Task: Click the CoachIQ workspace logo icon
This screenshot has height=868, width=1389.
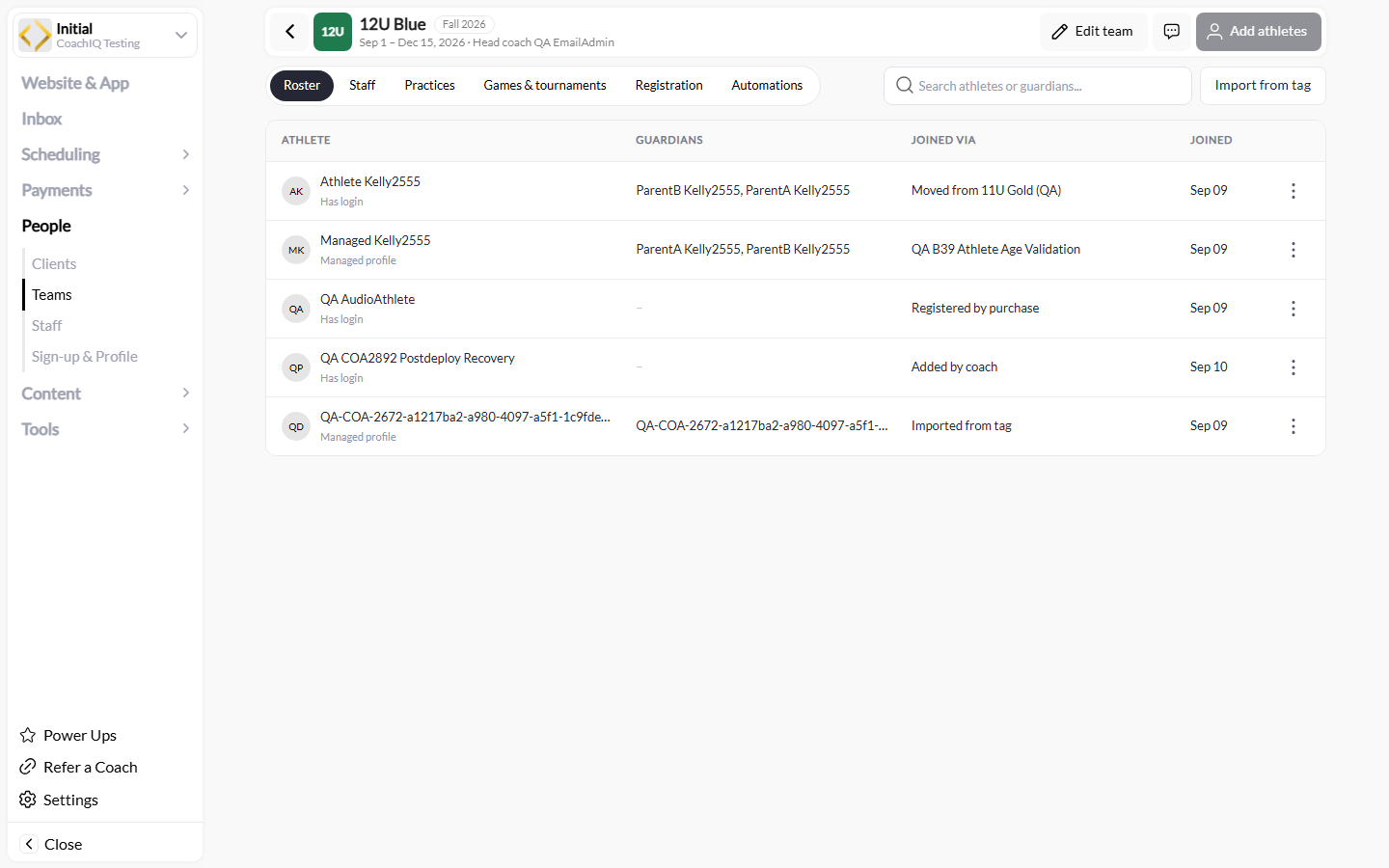Action: 36,36
